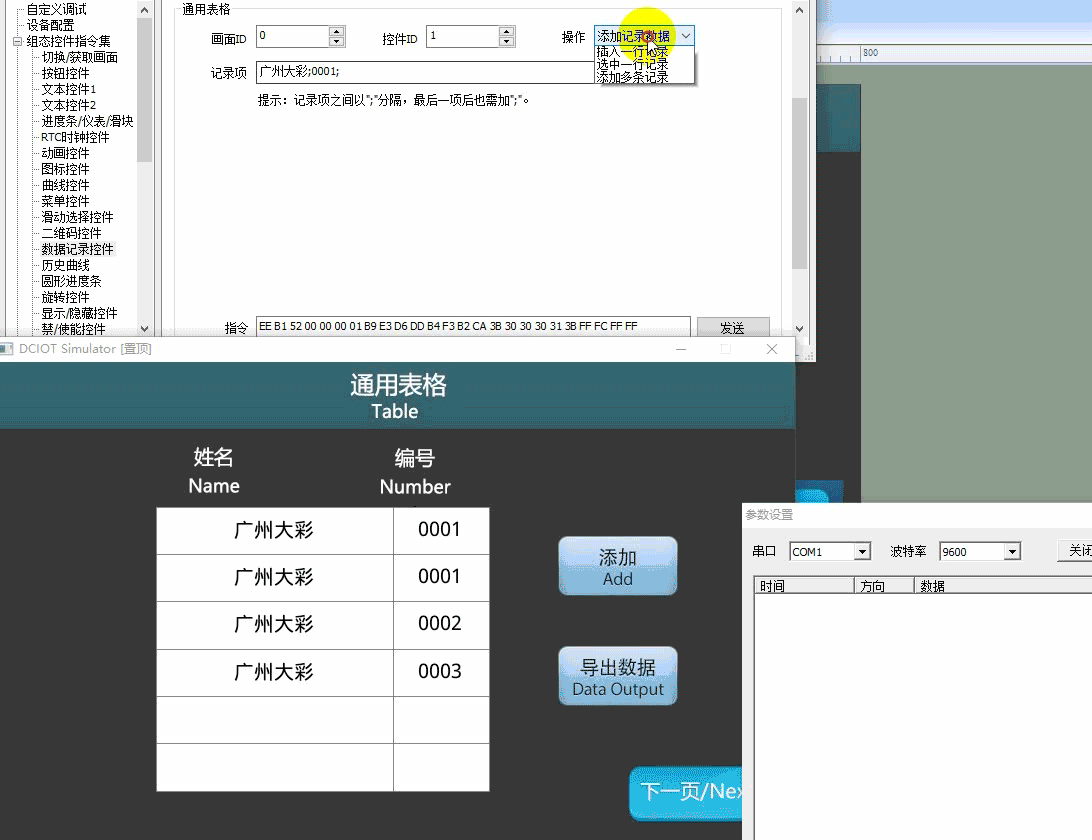Open the 串口 COM1 dropdown
1092x840 pixels.
click(862, 552)
